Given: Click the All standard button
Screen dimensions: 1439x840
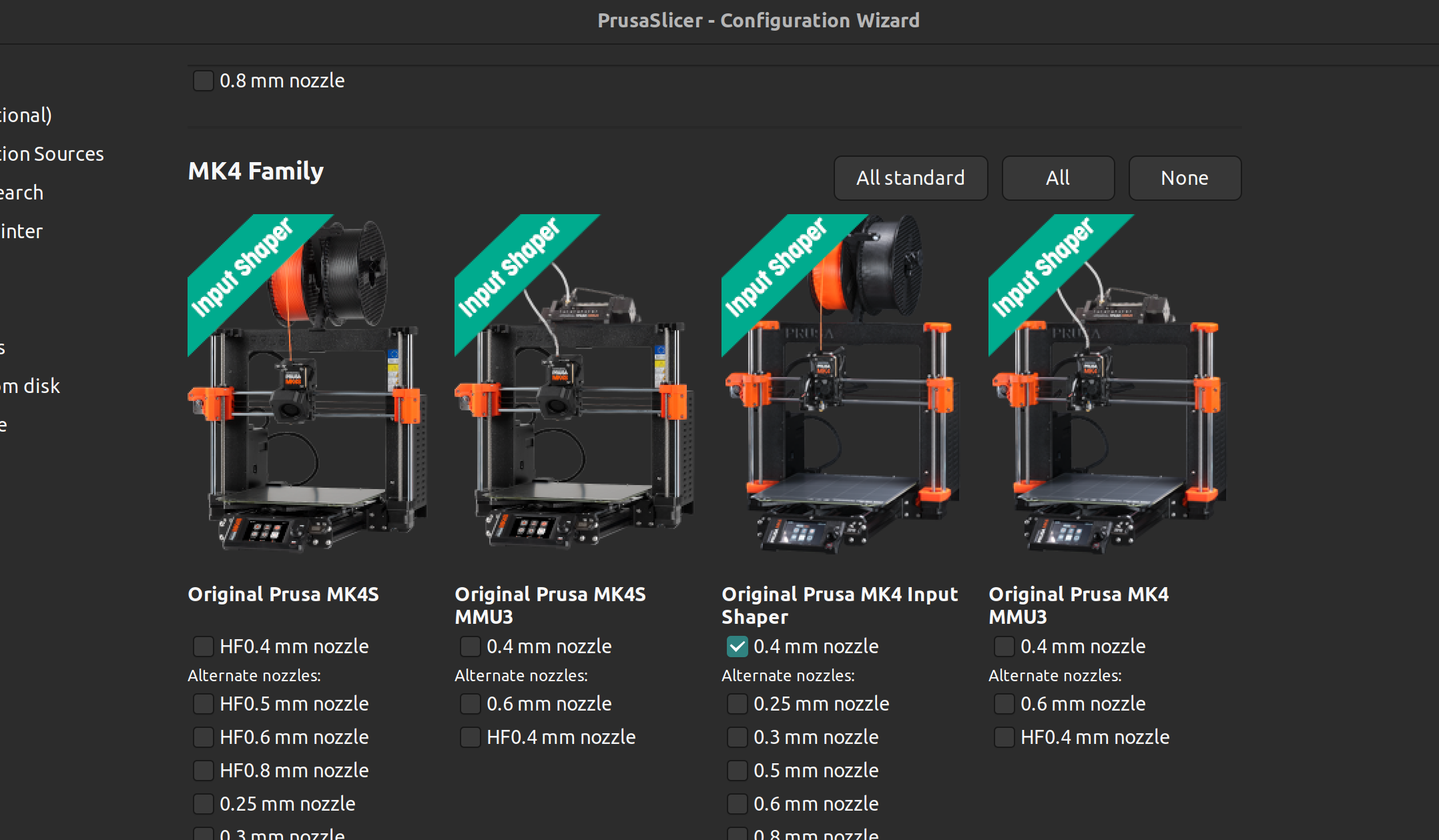Looking at the screenshot, I should tap(910, 178).
